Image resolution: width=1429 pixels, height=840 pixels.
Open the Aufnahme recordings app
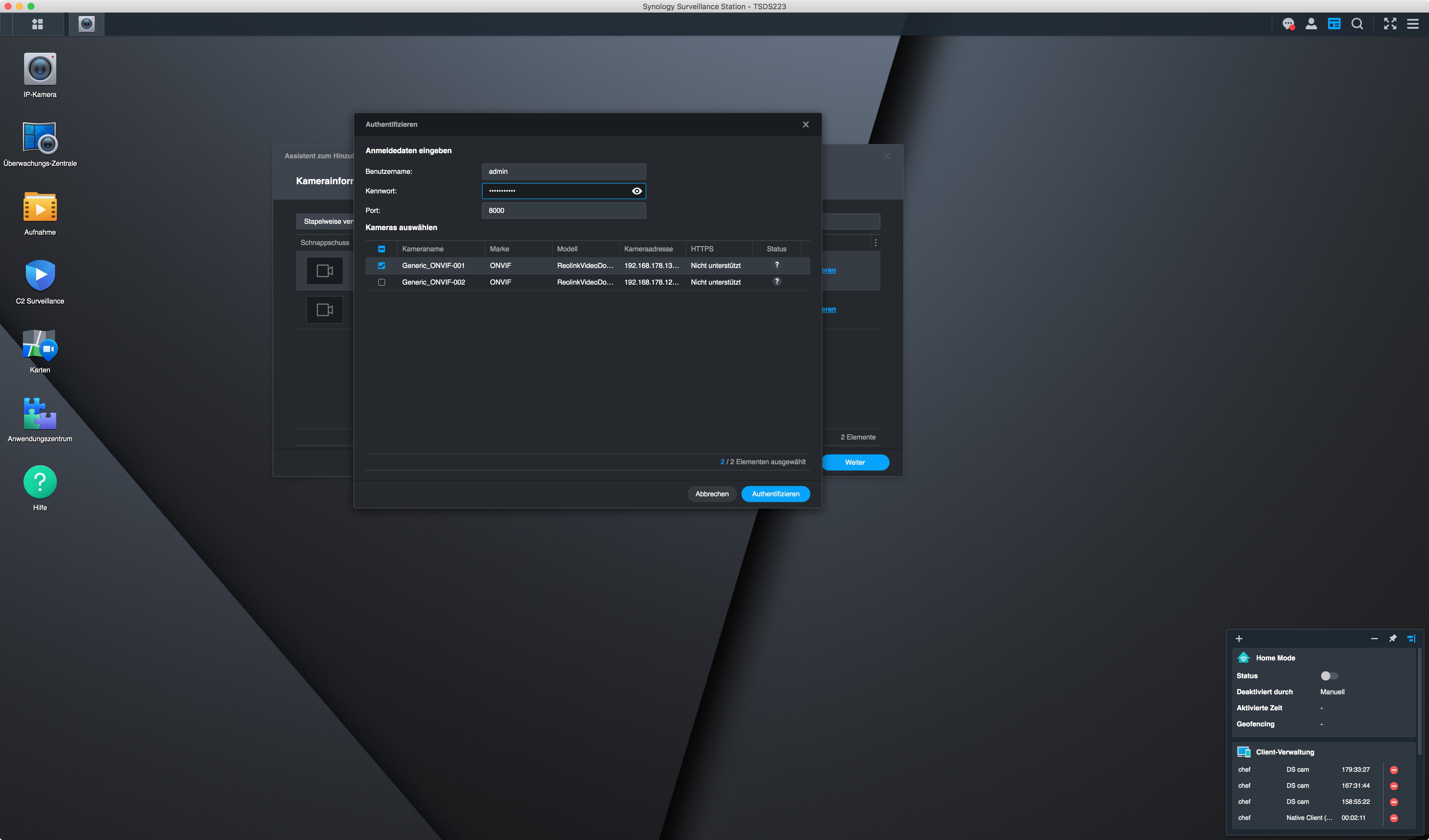coord(40,207)
